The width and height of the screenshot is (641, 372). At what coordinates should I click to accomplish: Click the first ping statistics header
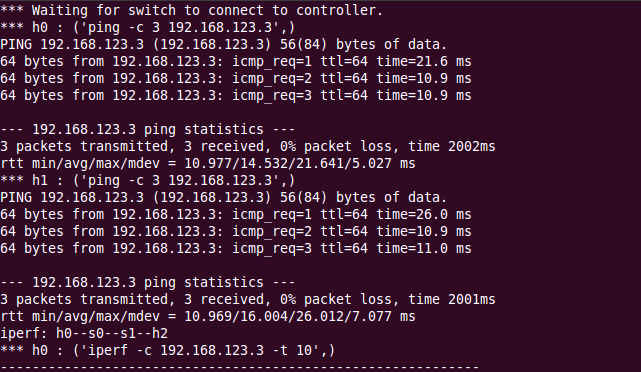pos(147,129)
